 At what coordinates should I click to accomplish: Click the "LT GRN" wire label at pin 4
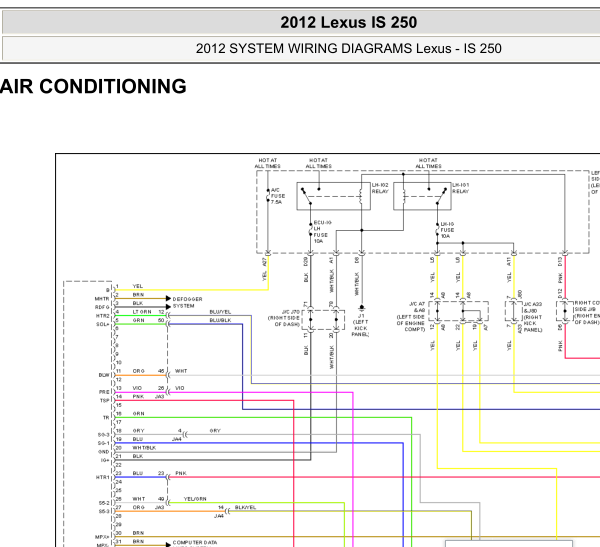click(142, 312)
